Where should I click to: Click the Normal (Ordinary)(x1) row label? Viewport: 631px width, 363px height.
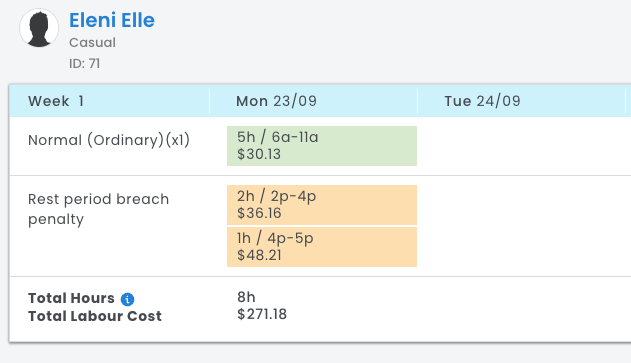109,140
